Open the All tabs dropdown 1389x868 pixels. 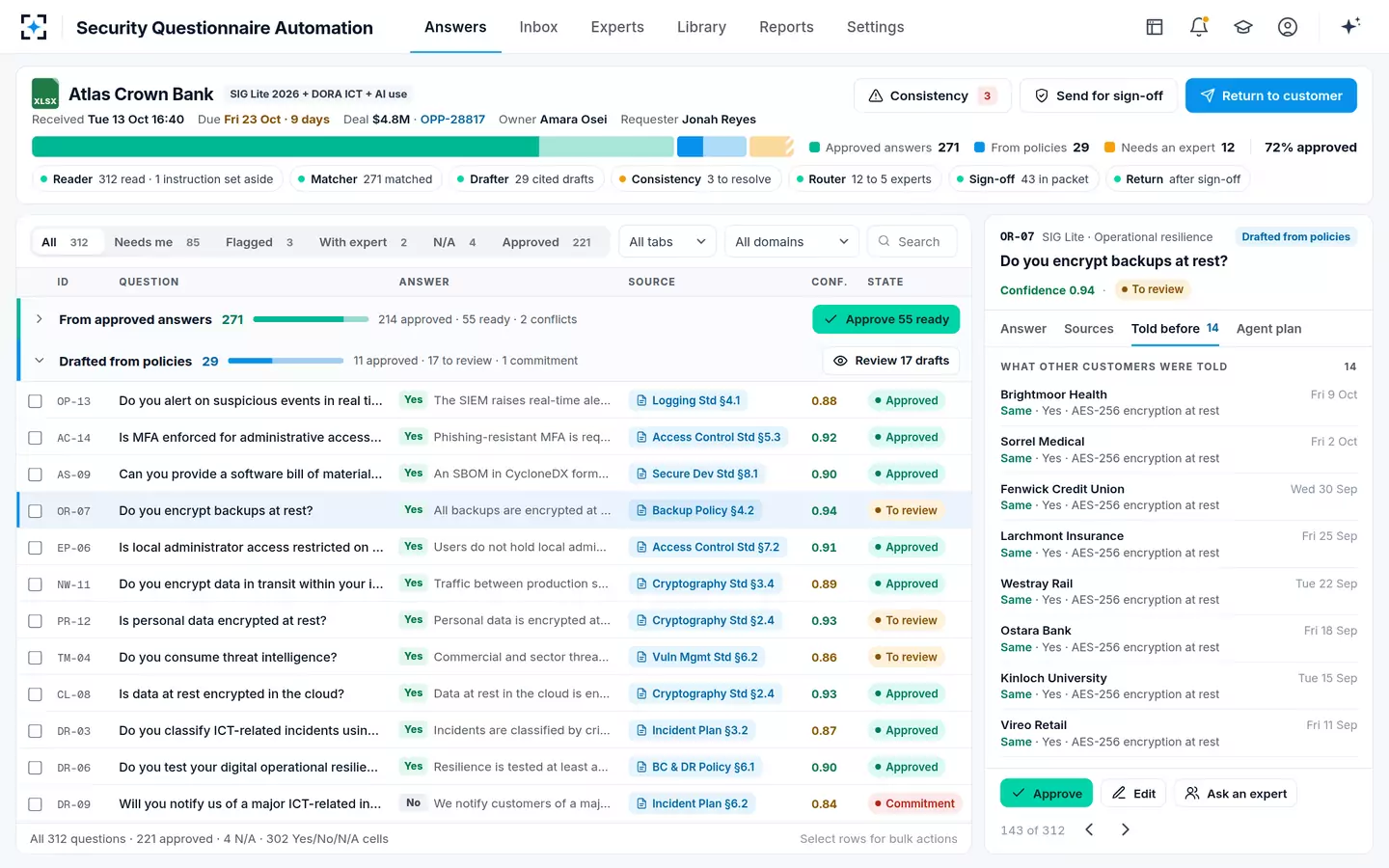point(667,241)
